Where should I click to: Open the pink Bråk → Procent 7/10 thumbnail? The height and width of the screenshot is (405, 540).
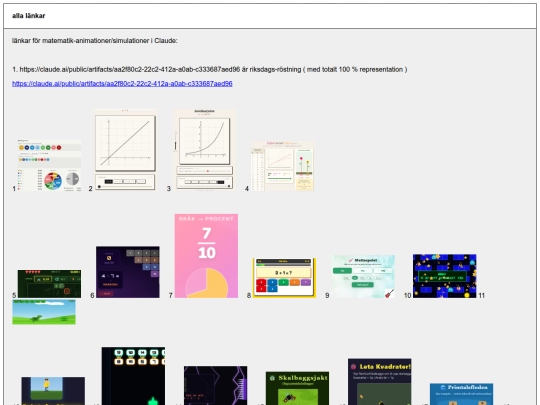click(206, 256)
